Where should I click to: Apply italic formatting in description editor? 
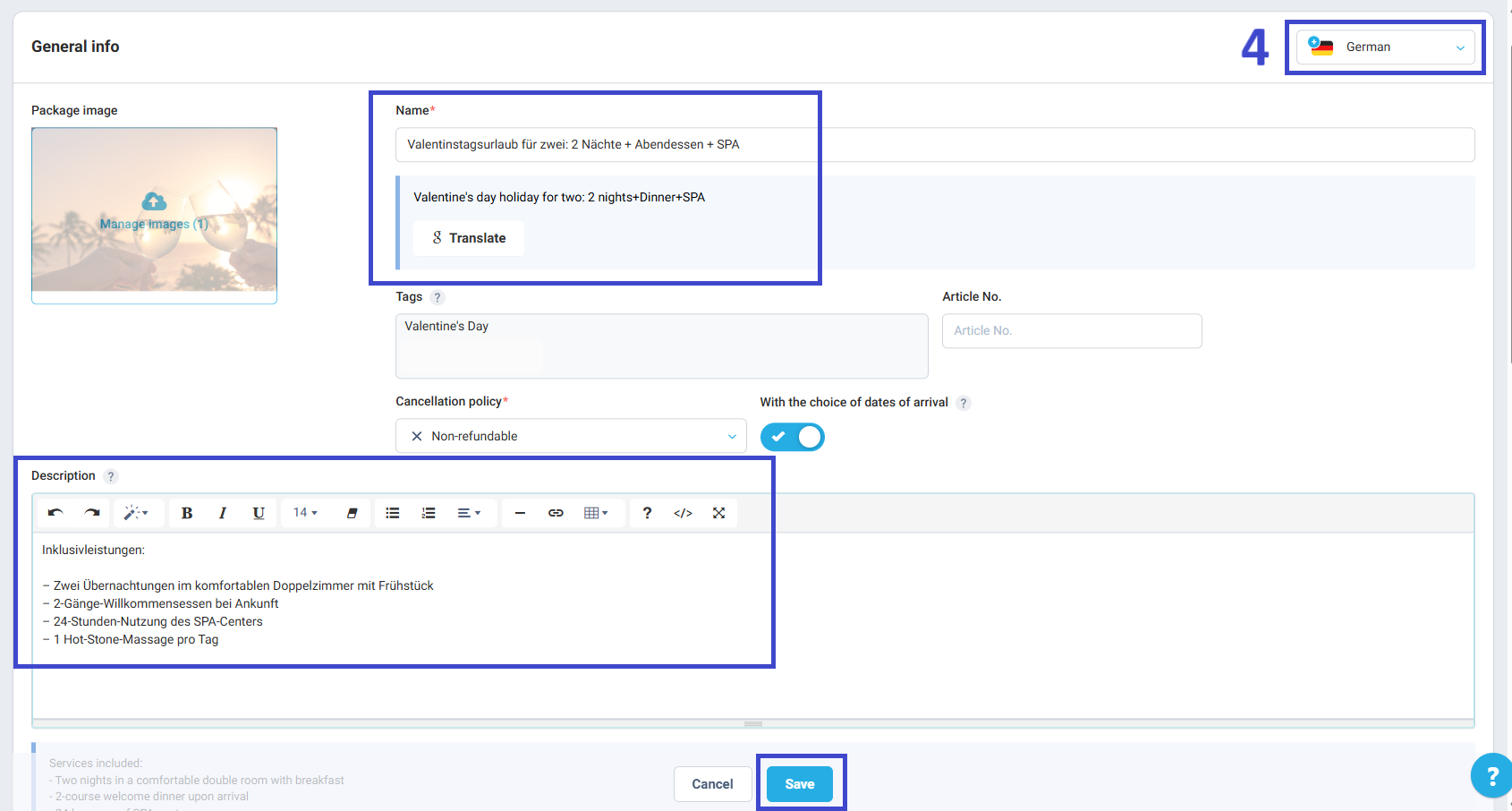coord(223,513)
